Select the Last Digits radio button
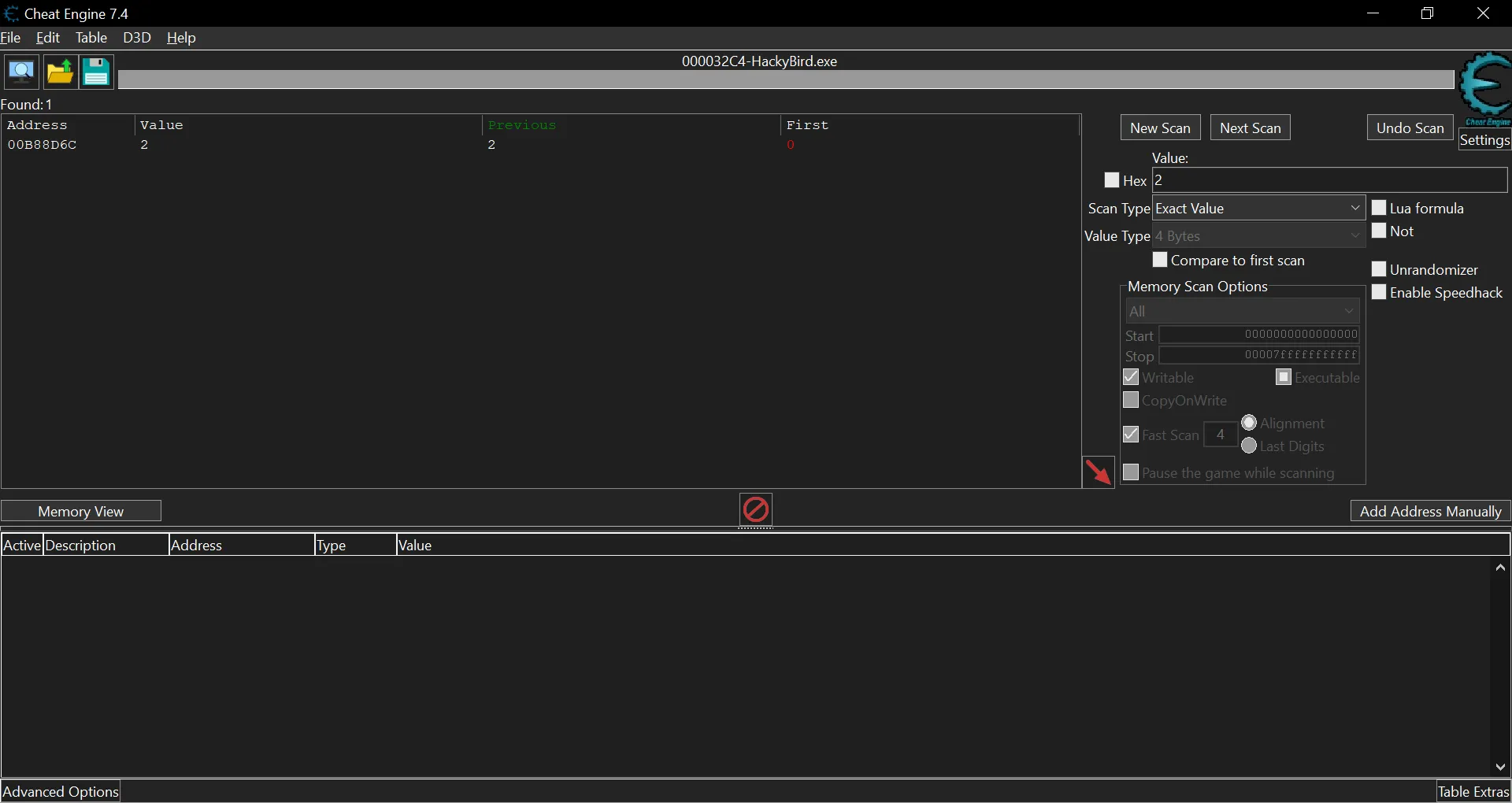 [1249, 446]
